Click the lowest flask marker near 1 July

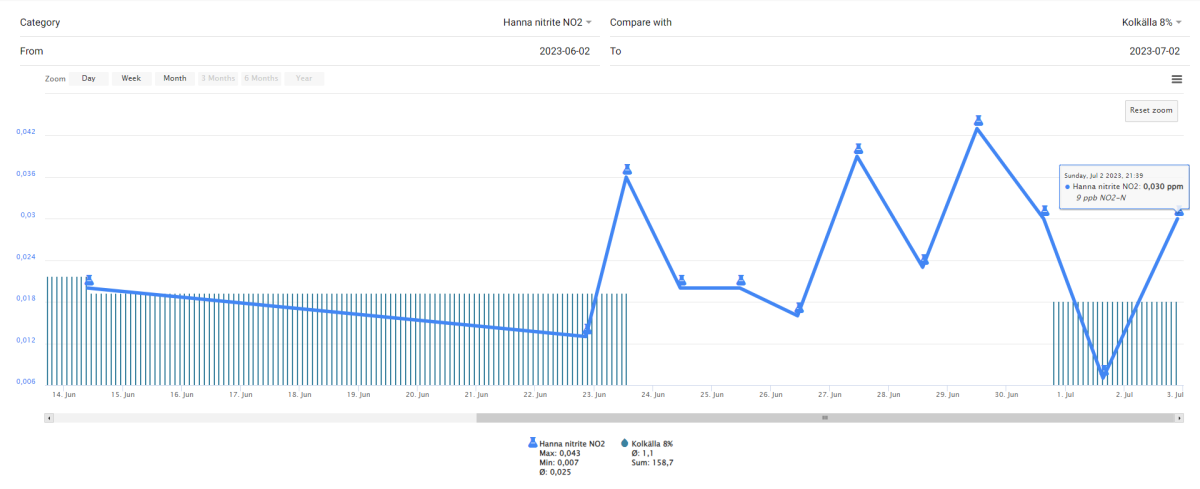1104,373
